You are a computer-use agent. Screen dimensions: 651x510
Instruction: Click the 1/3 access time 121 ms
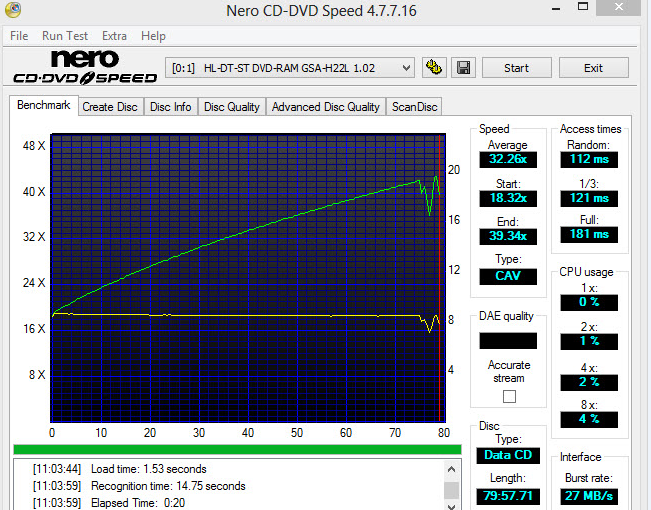click(589, 198)
